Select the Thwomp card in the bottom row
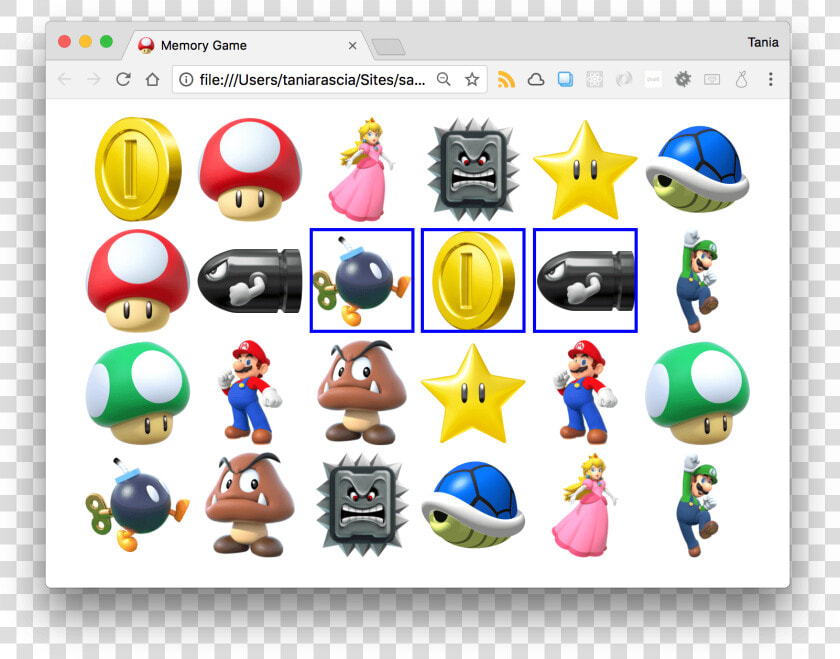 point(362,505)
